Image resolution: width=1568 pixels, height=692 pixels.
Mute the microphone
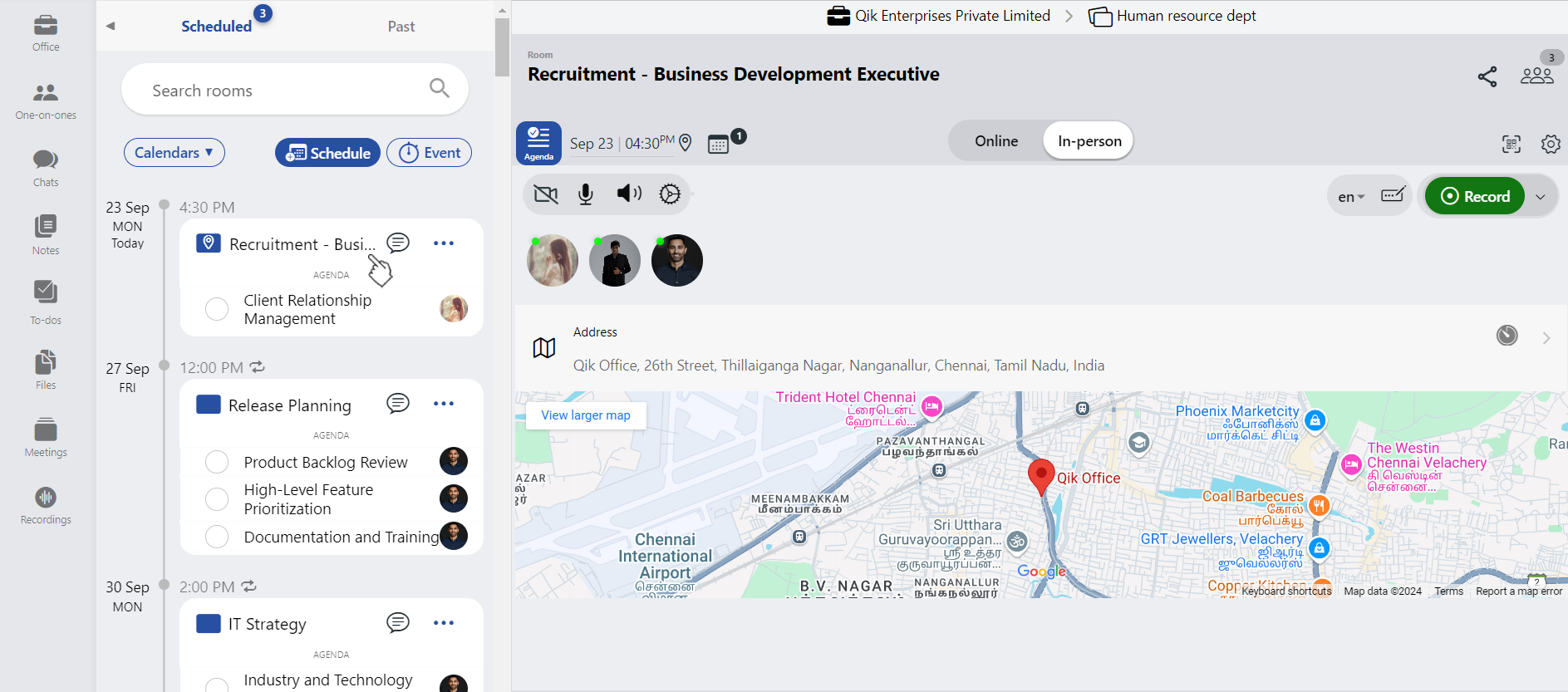tap(586, 194)
